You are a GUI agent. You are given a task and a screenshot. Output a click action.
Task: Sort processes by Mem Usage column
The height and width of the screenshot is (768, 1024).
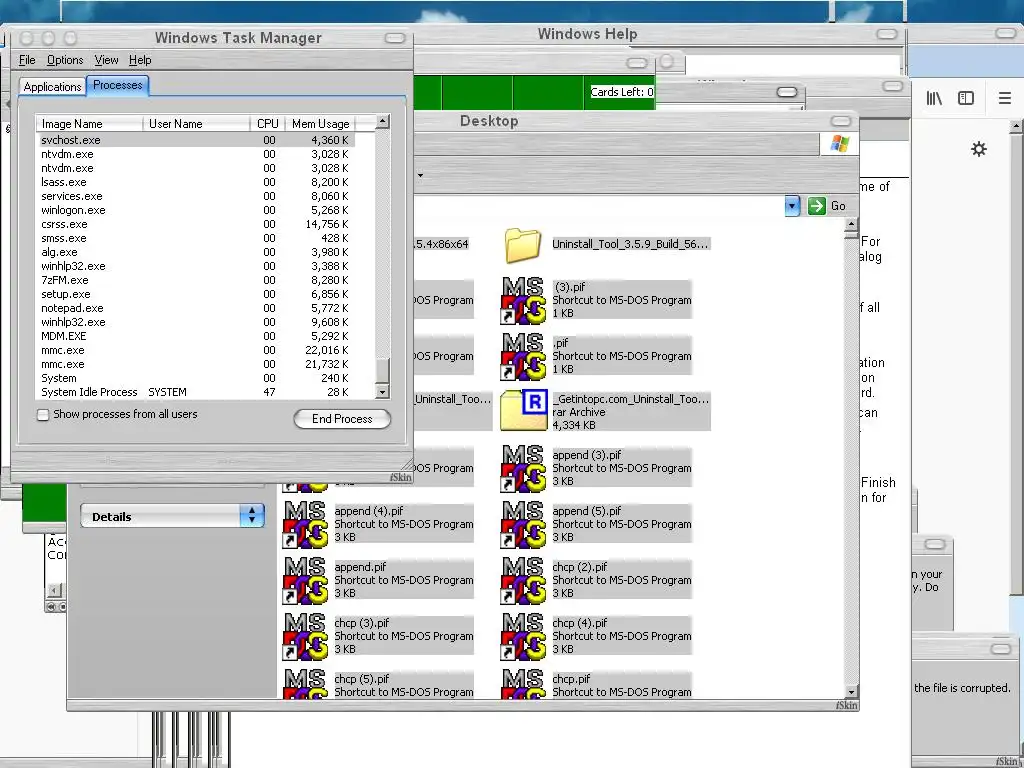pos(321,123)
